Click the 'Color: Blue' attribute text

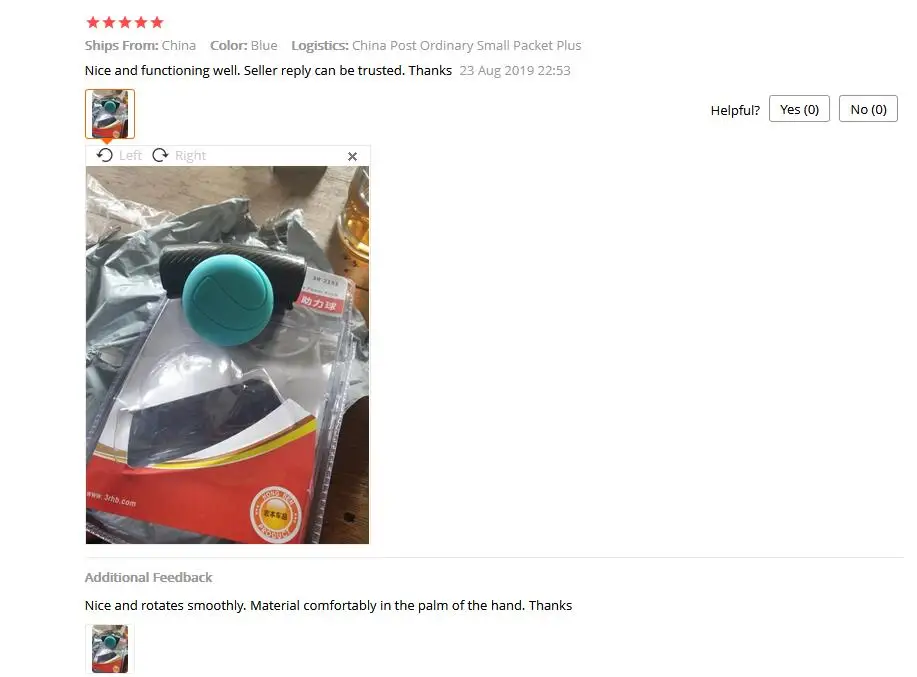click(x=244, y=46)
